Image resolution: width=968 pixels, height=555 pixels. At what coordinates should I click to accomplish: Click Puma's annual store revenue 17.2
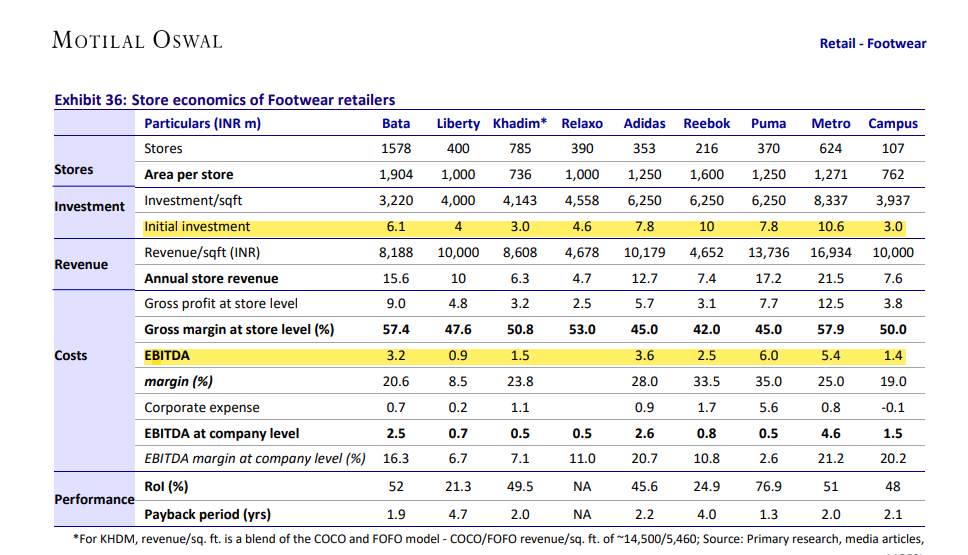tap(768, 278)
